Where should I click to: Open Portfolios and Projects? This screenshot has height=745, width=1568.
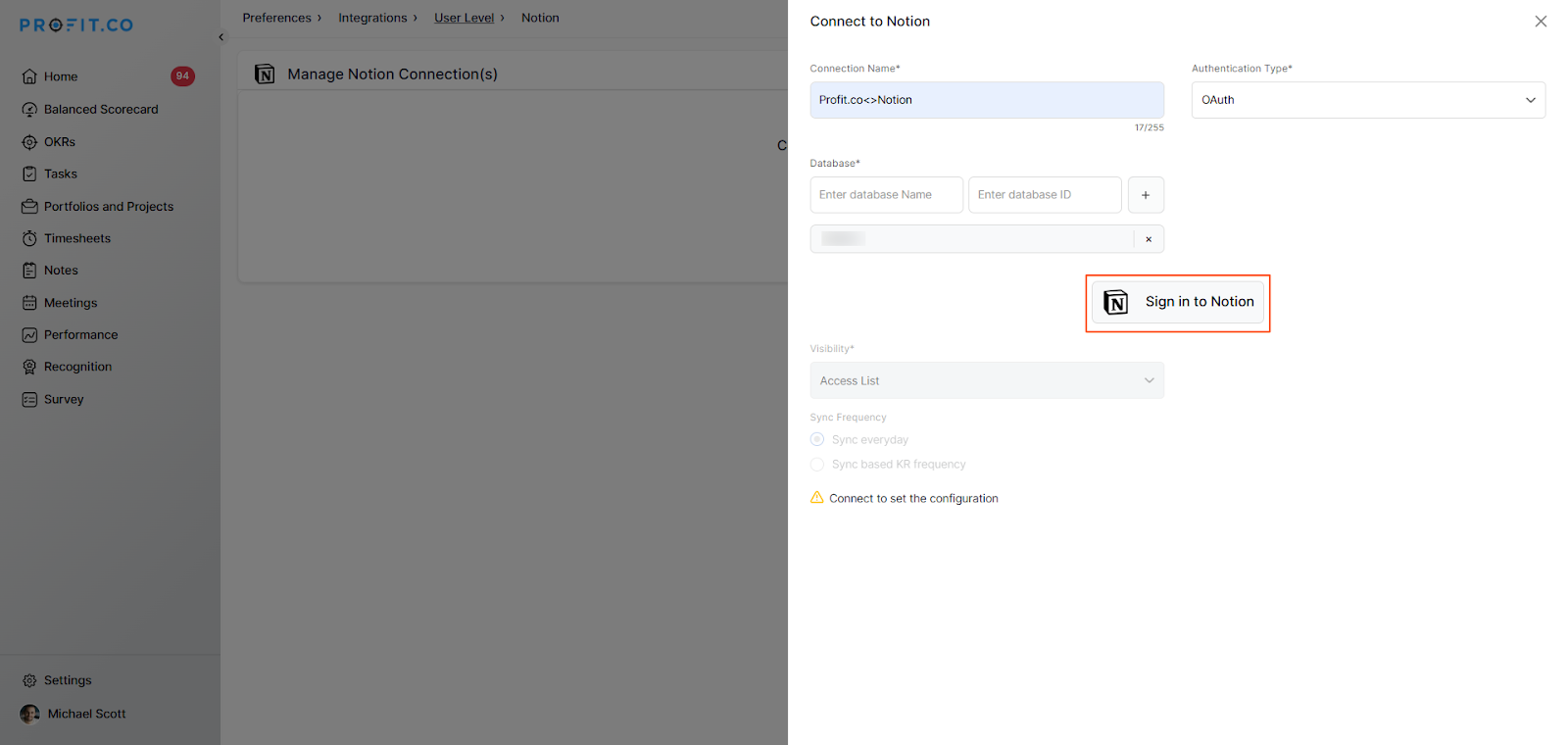pos(109,207)
